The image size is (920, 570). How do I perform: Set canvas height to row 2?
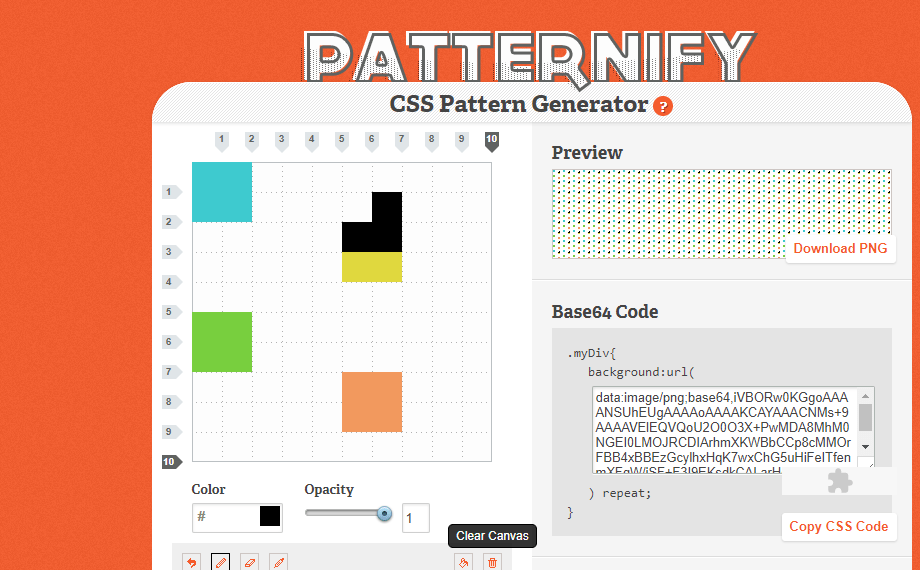point(172,221)
